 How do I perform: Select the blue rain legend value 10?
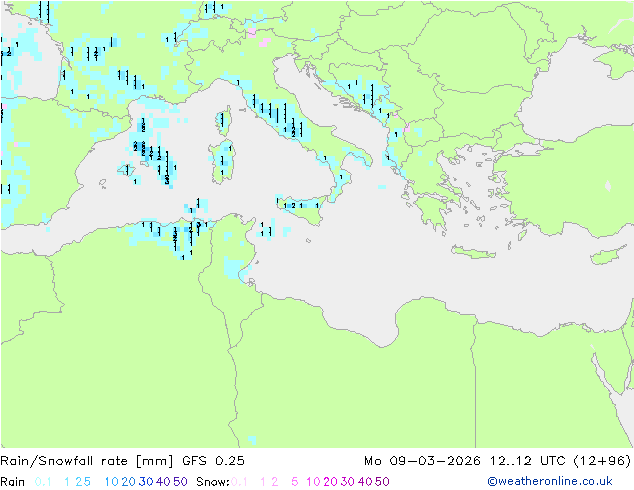pyautogui.click(x=111, y=482)
